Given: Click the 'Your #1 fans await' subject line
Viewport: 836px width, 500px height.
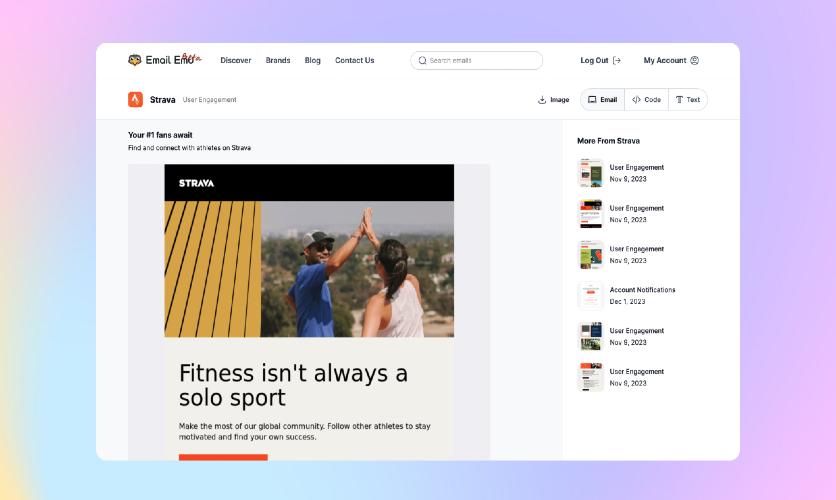Looking at the screenshot, I should tap(160, 135).
